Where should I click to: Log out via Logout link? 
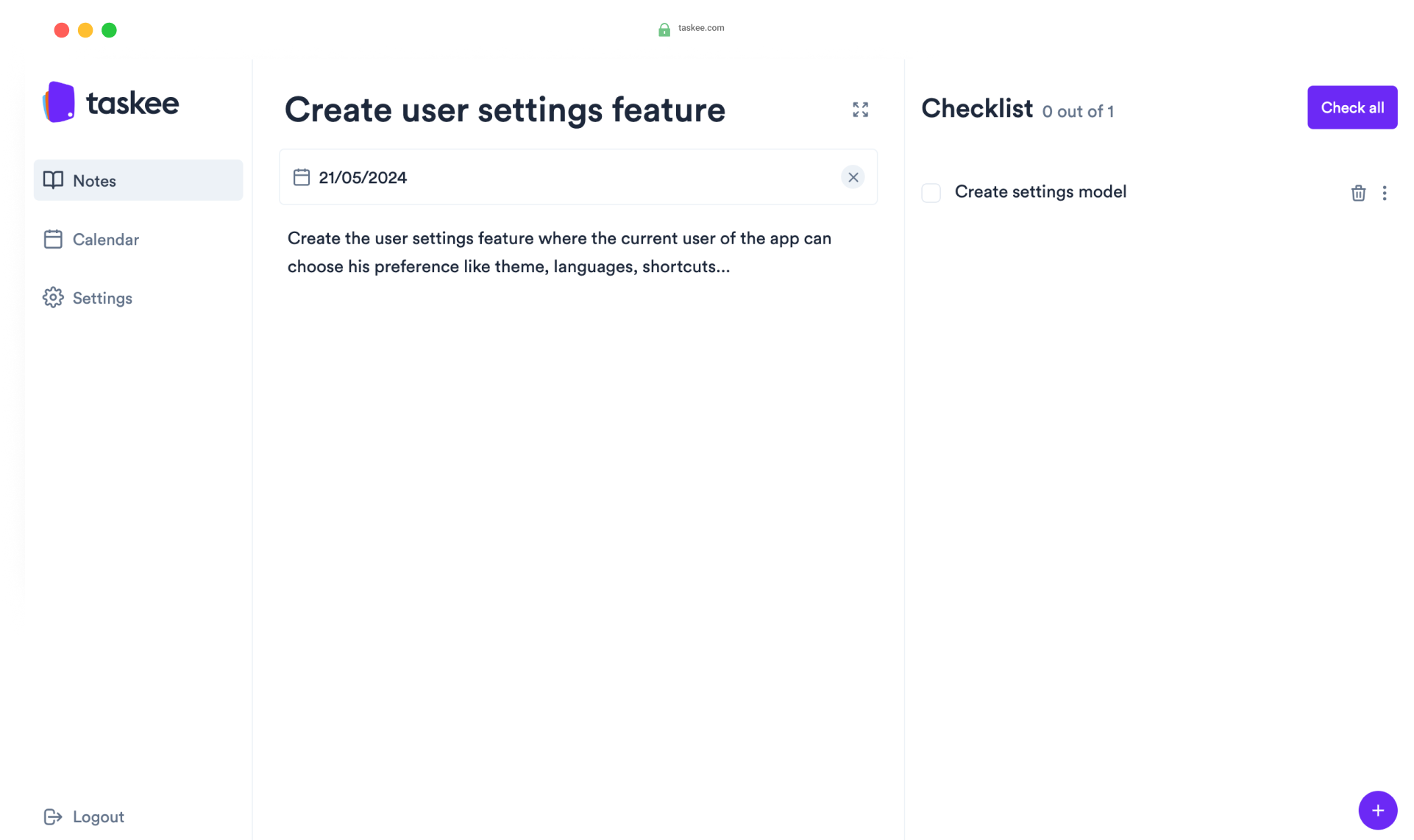[x=98, y=817]
